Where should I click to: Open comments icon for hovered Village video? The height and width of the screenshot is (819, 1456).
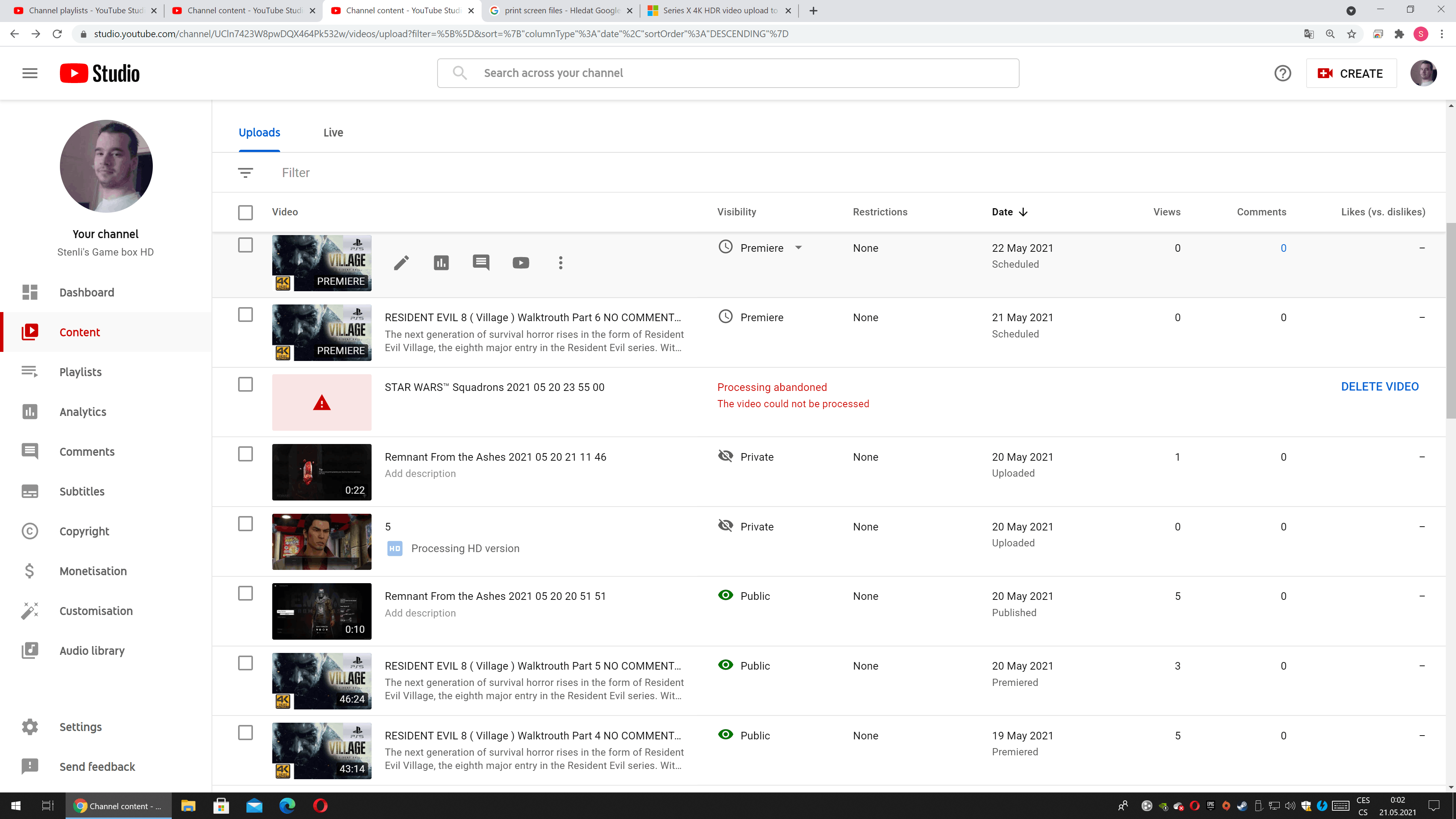481,263
